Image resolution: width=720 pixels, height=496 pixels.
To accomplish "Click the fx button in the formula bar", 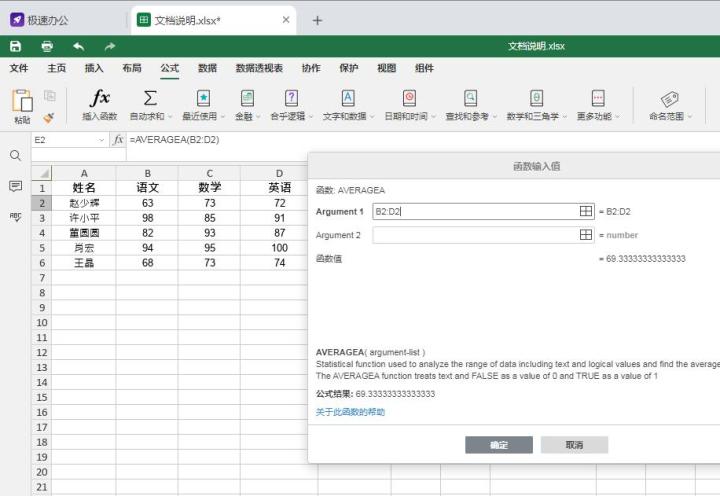I will 118,140.
